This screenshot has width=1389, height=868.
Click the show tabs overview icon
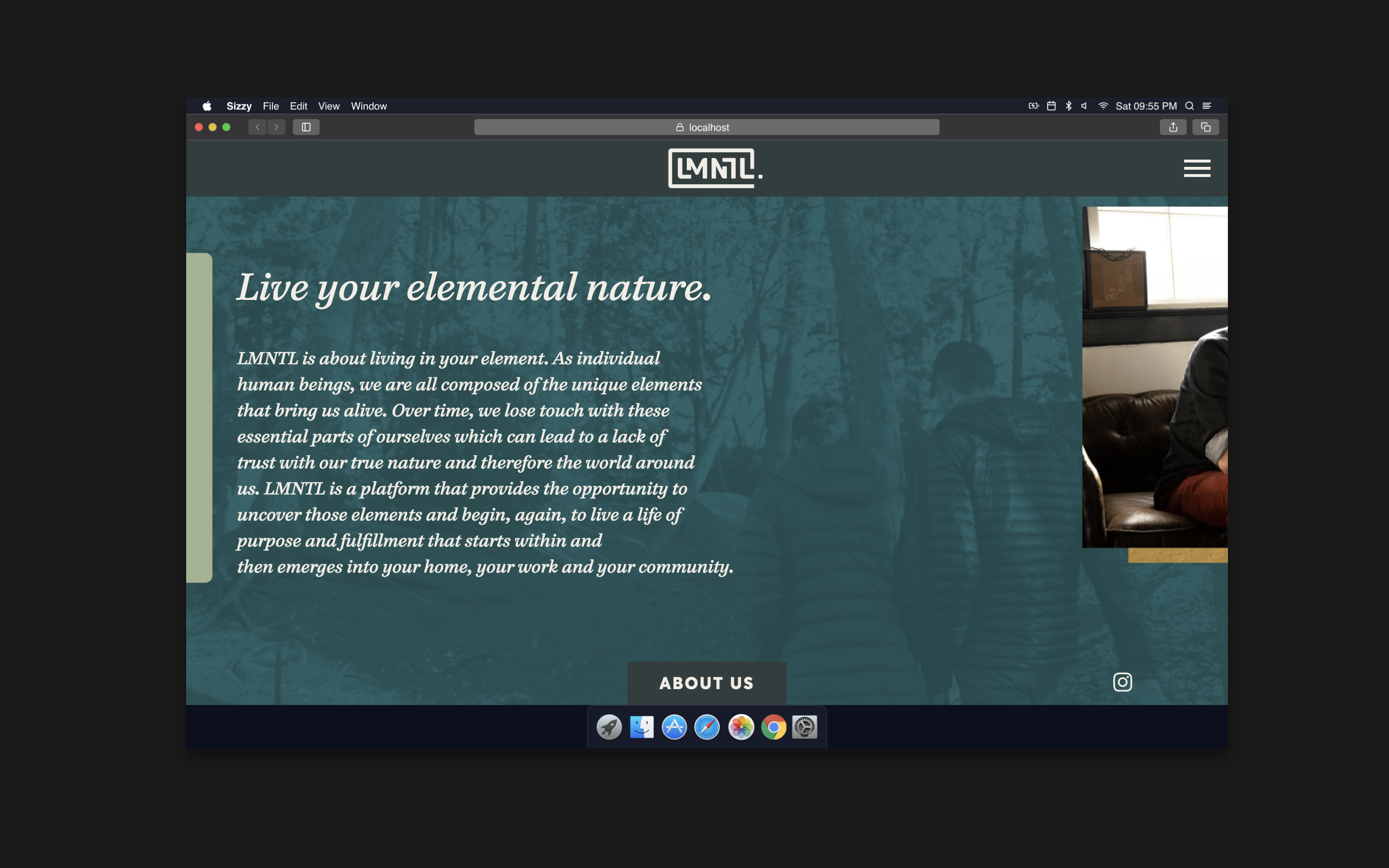pyautogui.click(x=1205, y=127)
